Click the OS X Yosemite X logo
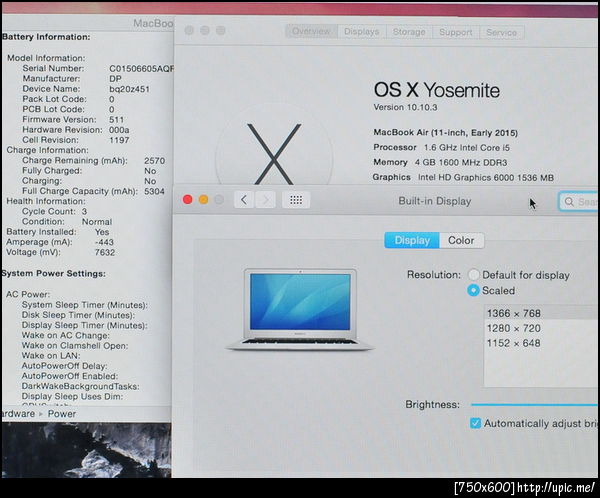Viewport: 600px width, 498px height. (x=274, y=154)
